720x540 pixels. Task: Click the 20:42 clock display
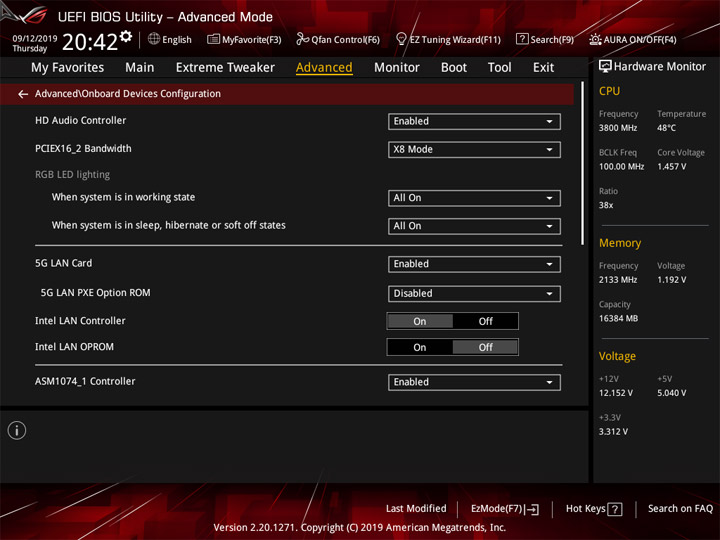pos(90,42)
